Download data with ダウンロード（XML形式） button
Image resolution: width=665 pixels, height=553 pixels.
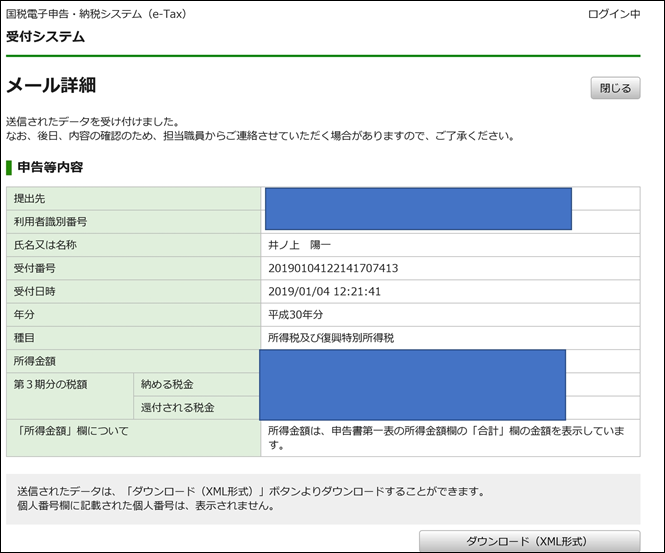[x=529, y=541]
